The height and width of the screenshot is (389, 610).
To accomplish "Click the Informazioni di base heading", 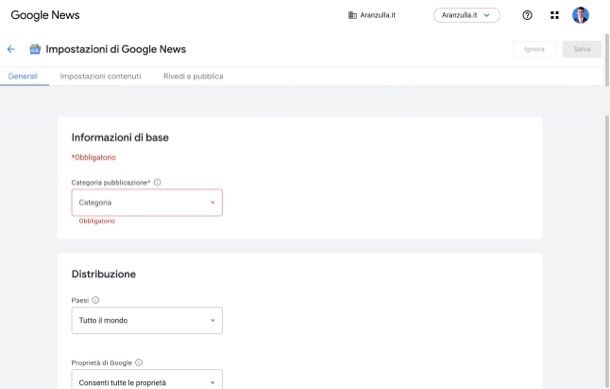I will [x=120, y=137].
